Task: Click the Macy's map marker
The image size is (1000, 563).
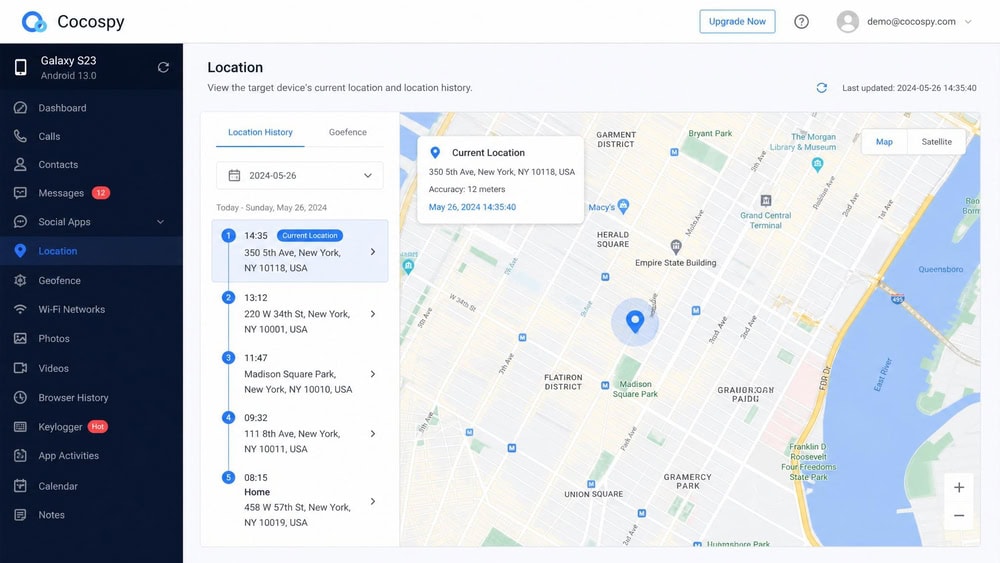Action: [x=624, y=205]
